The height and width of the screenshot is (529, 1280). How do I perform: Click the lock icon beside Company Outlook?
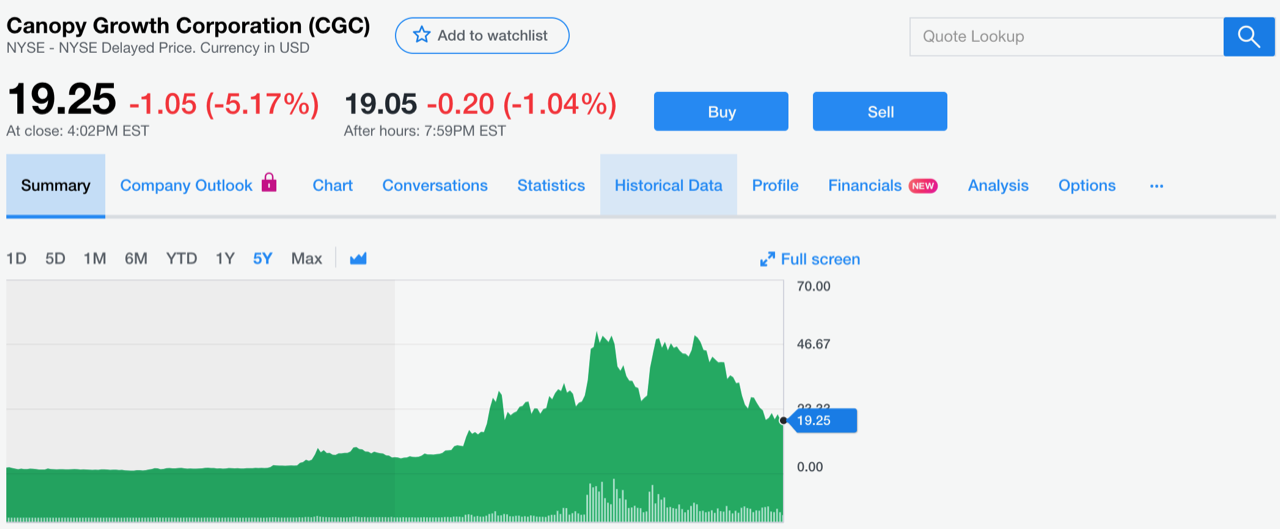click(x=268, y=183)
